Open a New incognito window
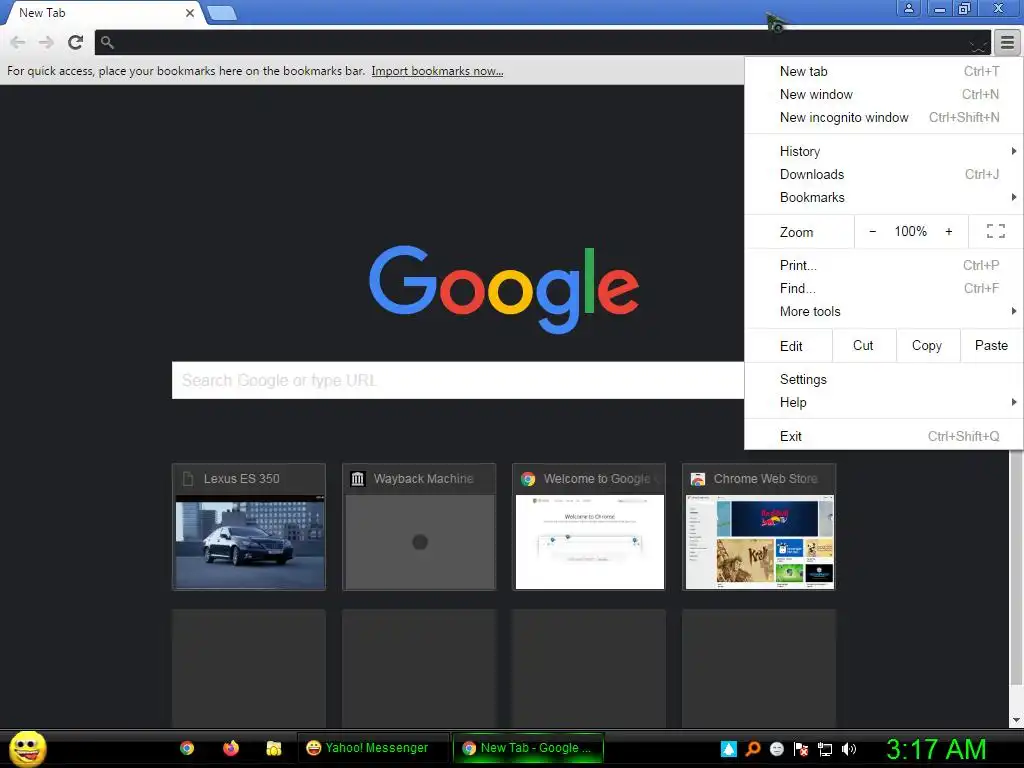This screenshot has width=1024, height=768. (884, 118)
